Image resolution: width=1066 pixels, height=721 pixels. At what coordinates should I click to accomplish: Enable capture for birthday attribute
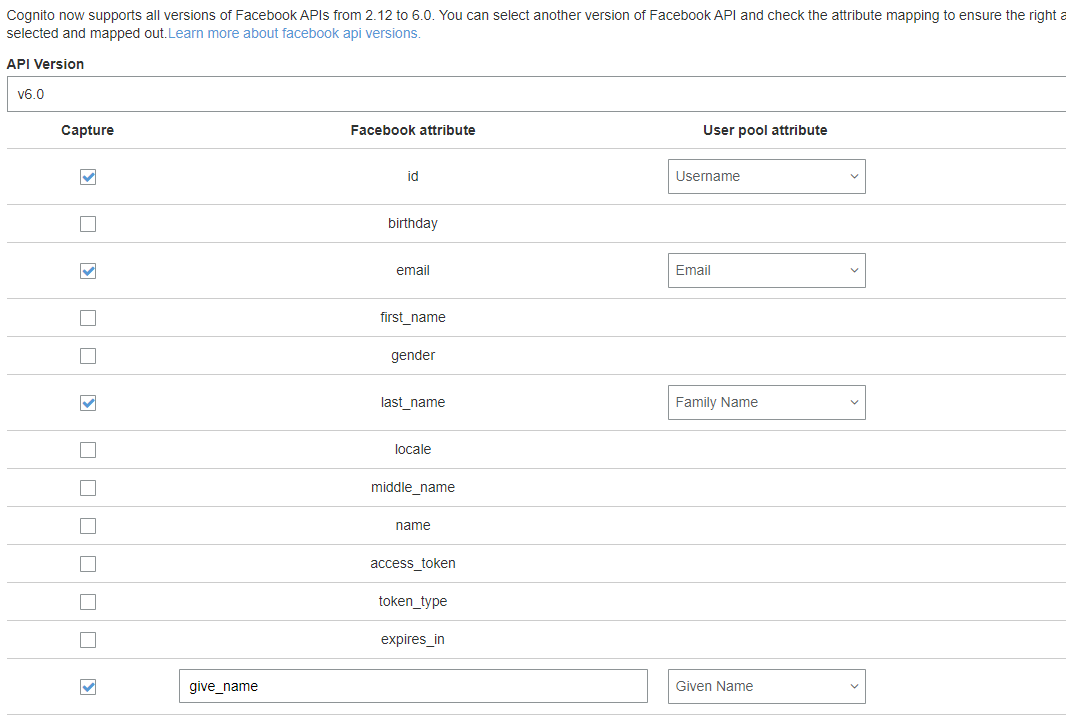tap(88, 224)
